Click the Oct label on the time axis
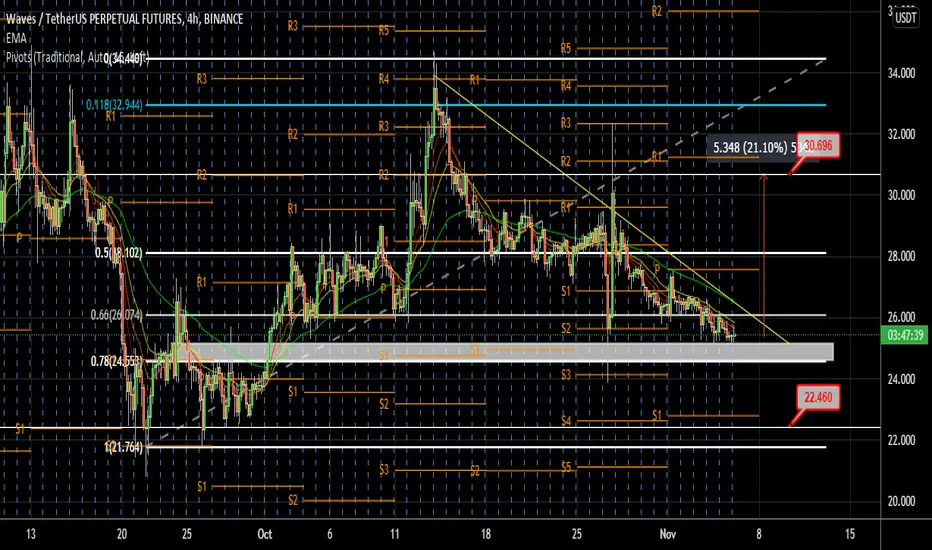The width and height of the screenshot is (932, 550). point(265,534)
